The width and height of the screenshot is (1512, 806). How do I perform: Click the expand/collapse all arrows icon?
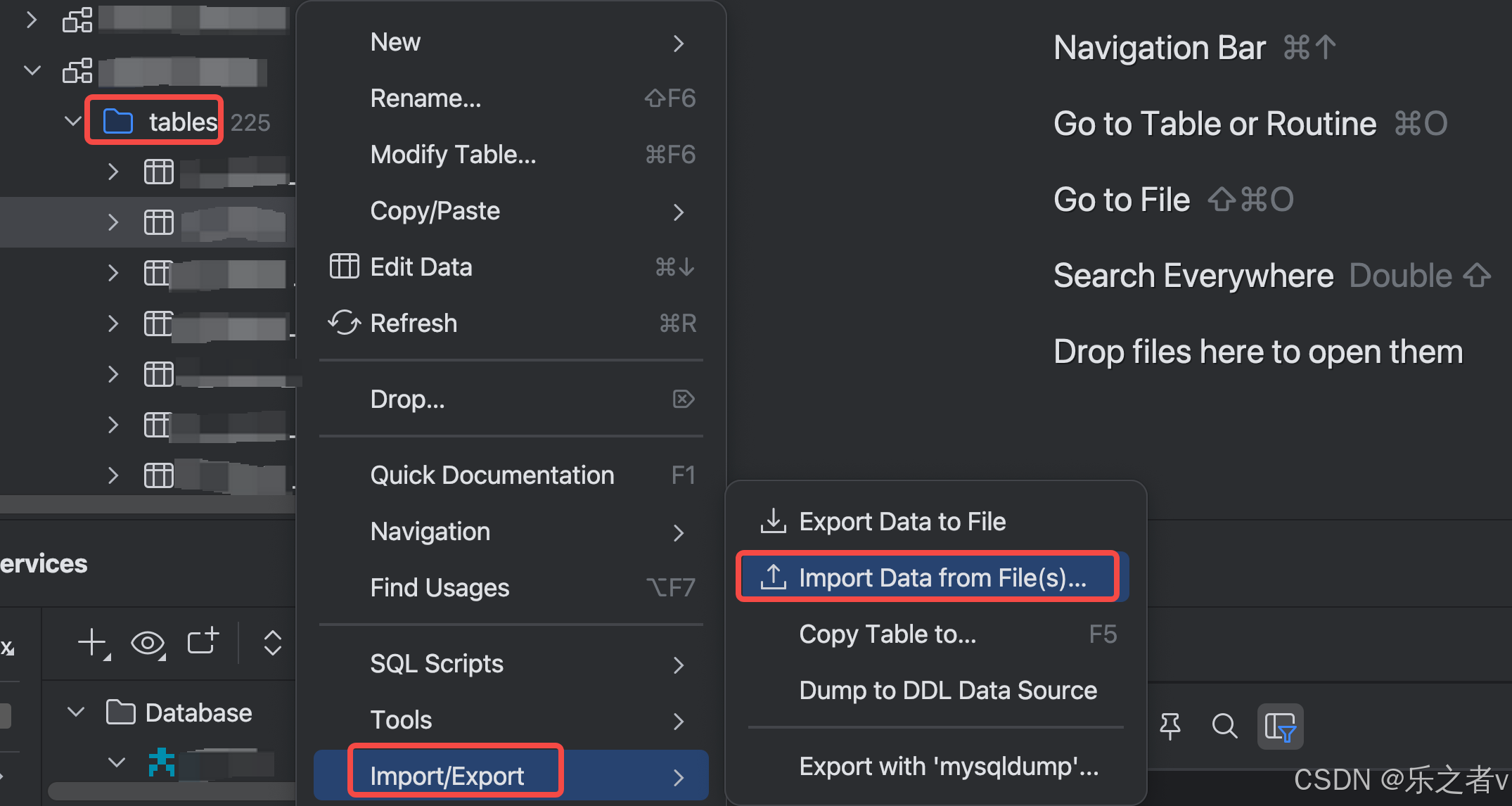coord(272,643)
